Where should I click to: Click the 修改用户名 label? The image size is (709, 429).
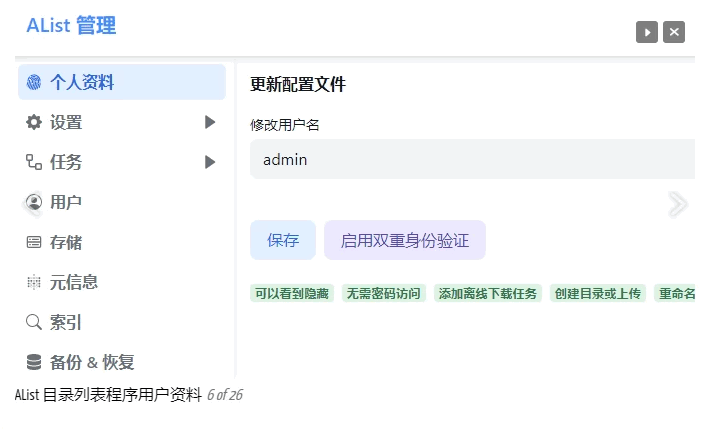pos(284,125)
